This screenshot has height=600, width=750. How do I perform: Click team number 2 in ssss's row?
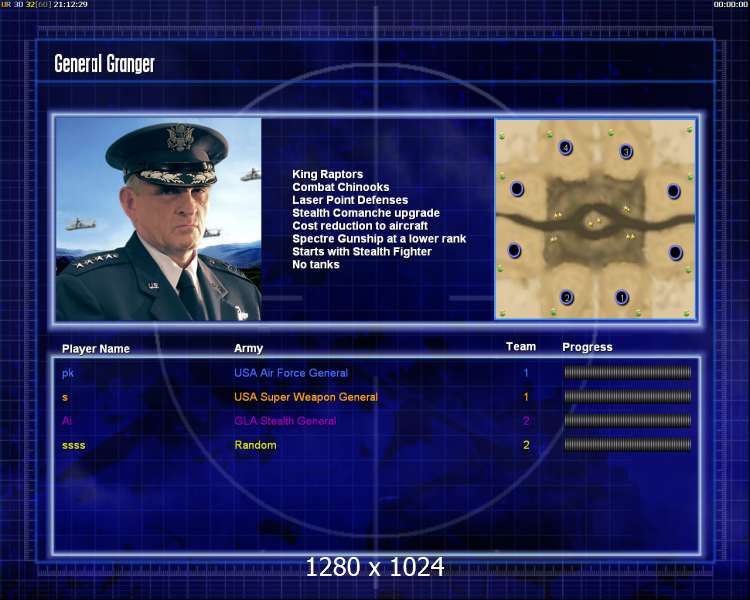coord(526,445)
